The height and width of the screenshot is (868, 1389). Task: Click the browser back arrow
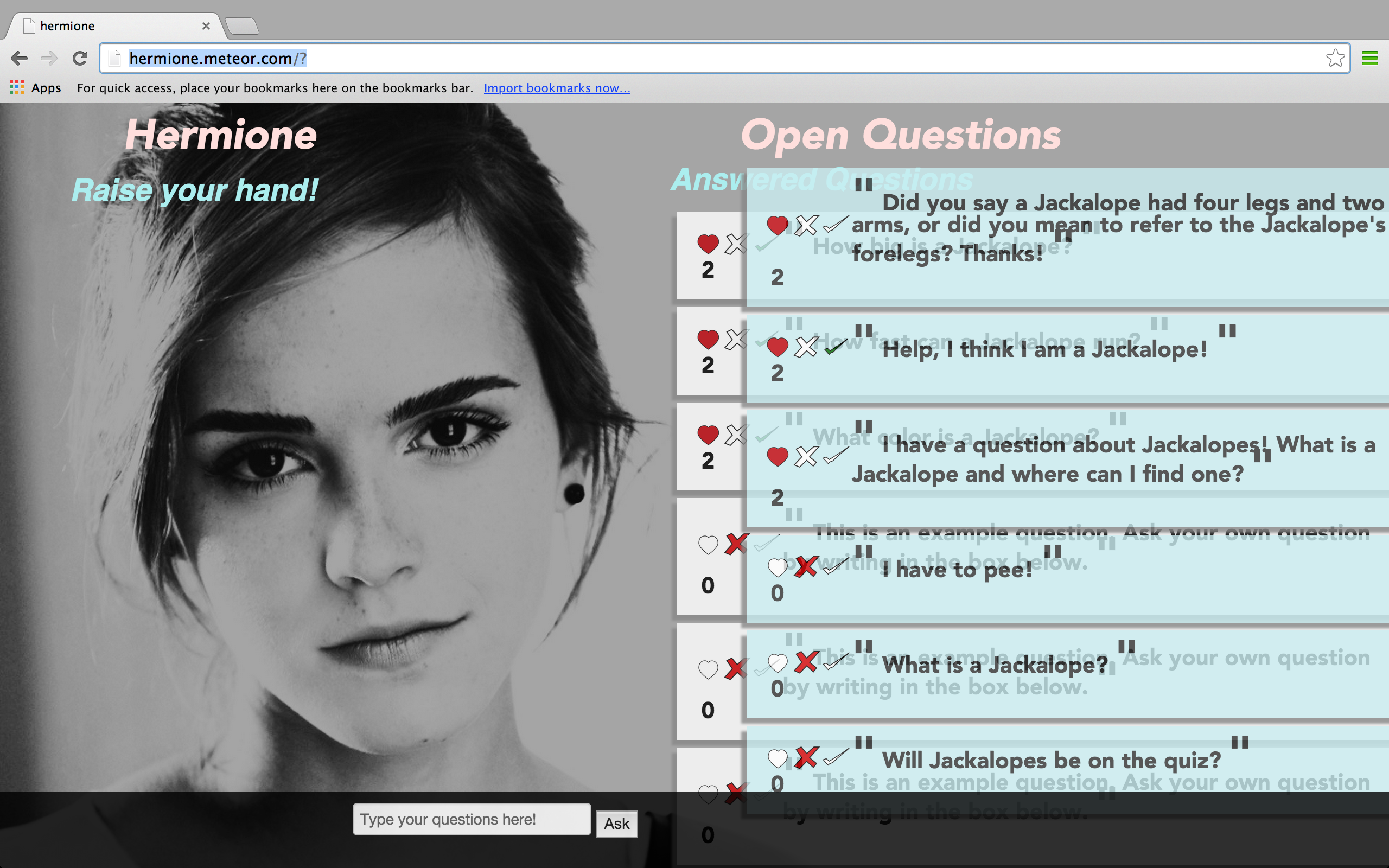(x=20, y=58)
